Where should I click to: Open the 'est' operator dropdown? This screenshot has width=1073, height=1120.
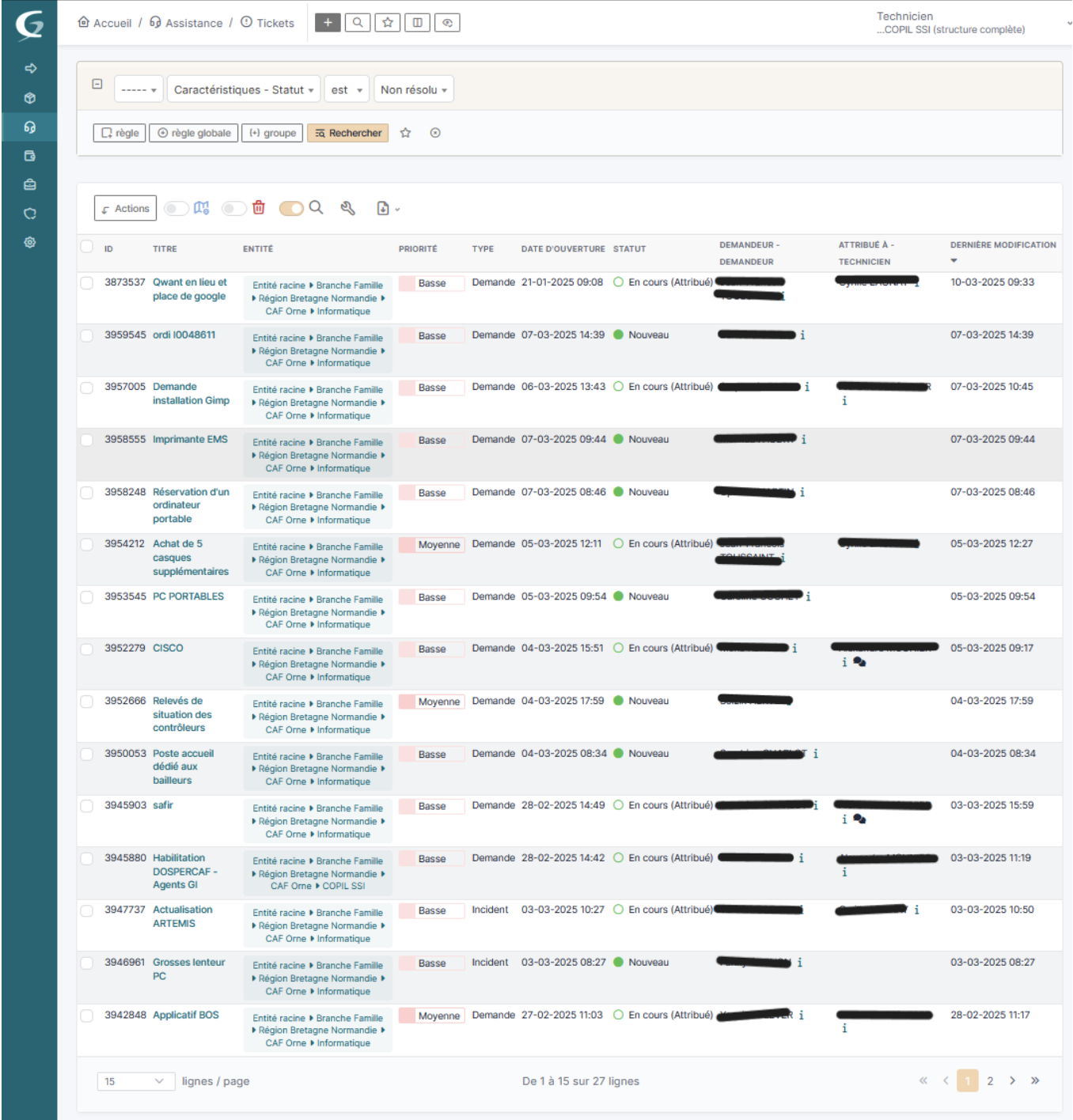click(347, 89)
